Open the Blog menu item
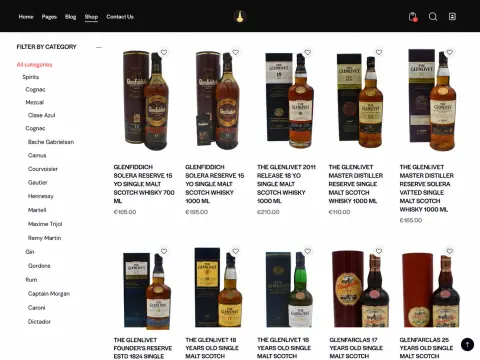Screen dimensions: 480x360 pos(70,17)
